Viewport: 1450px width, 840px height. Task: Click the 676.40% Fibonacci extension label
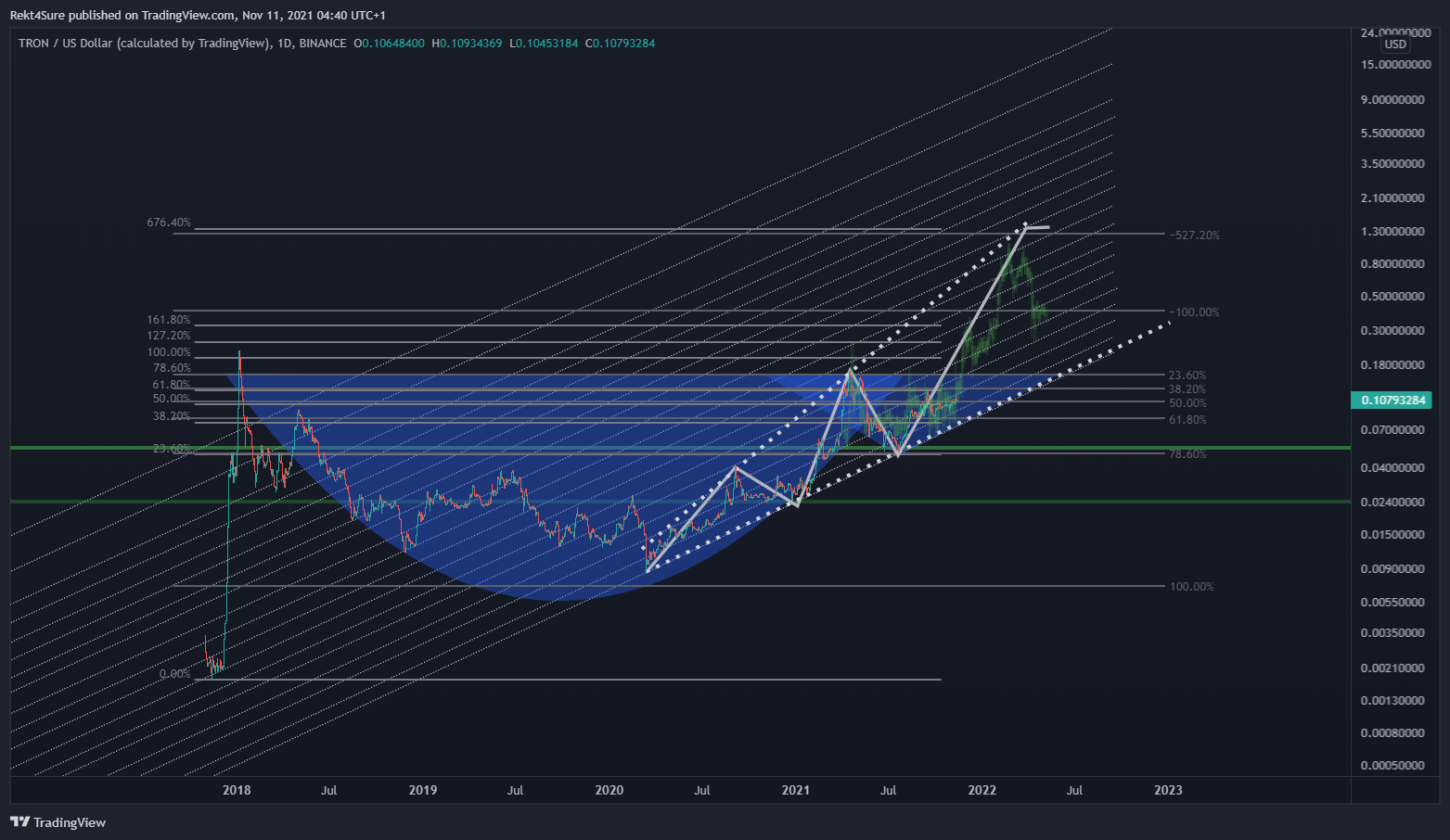tap(169, 223)
